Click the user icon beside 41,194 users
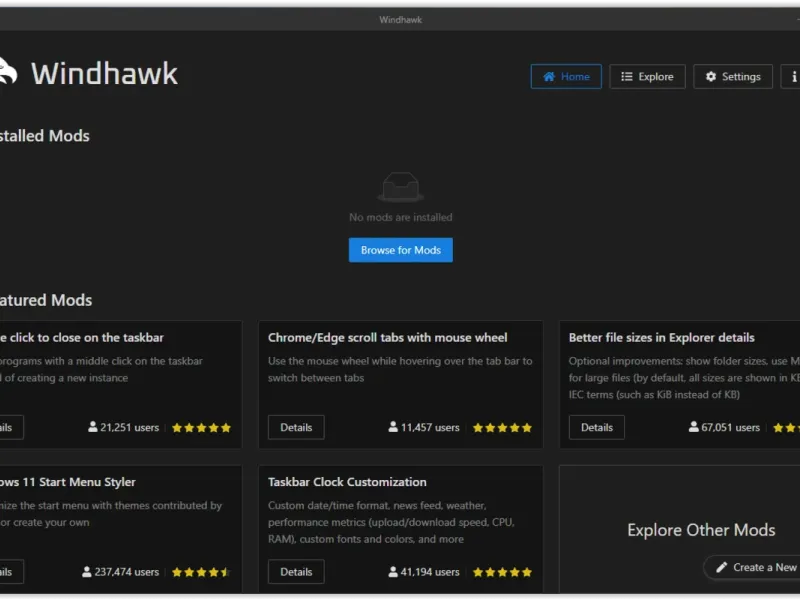Screen dimensions: 800x600 pos(393,571)
